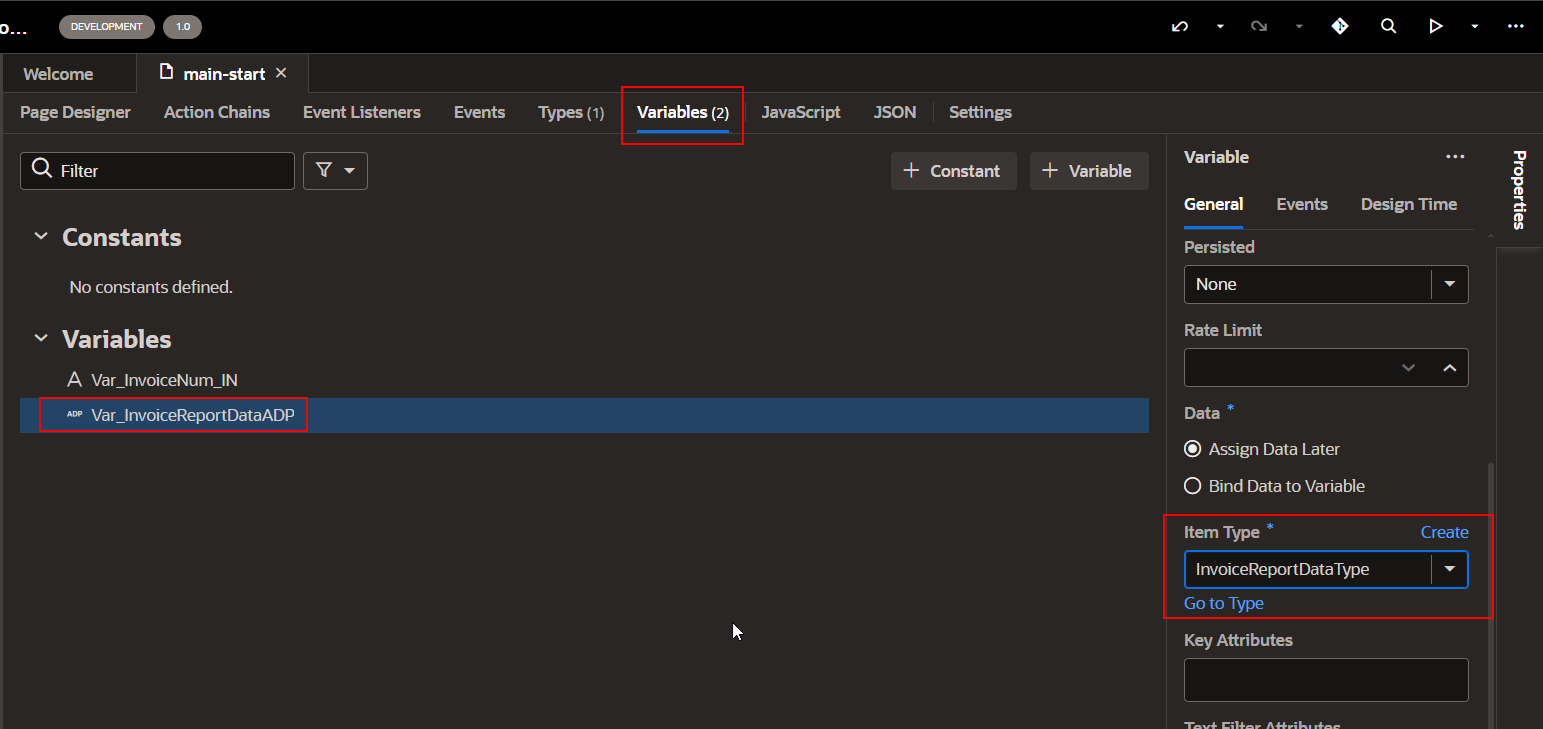Click the Redo icon in top toolbar
Viewport: 1543px width, 729px height.
click(1260, 27)
